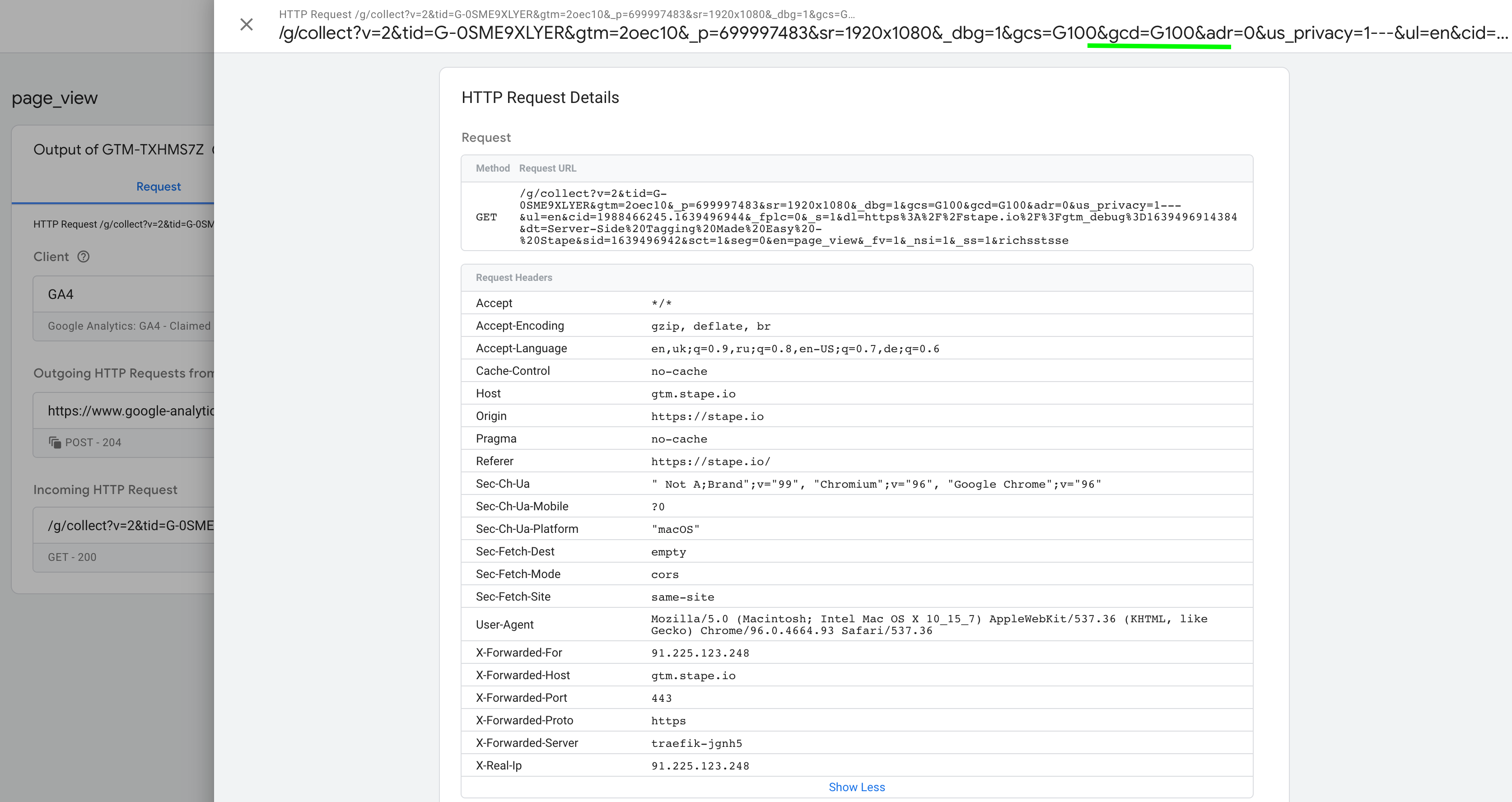Click Sec-Fetch-Site value same-site
The image size is (1512, 802).
tap(682, 597)
